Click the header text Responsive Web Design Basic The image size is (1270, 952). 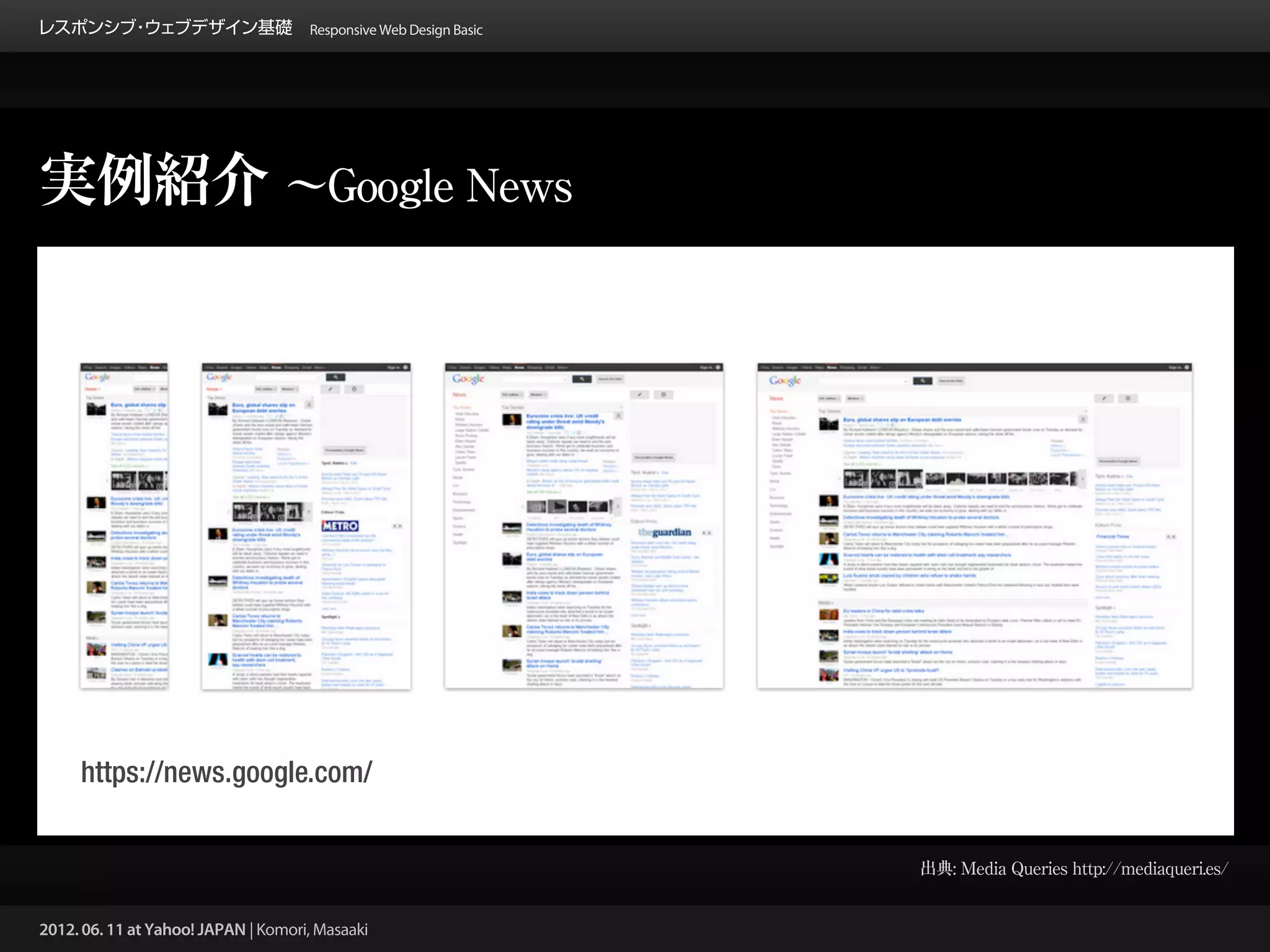pyautogui.click(x=396, y=30)
